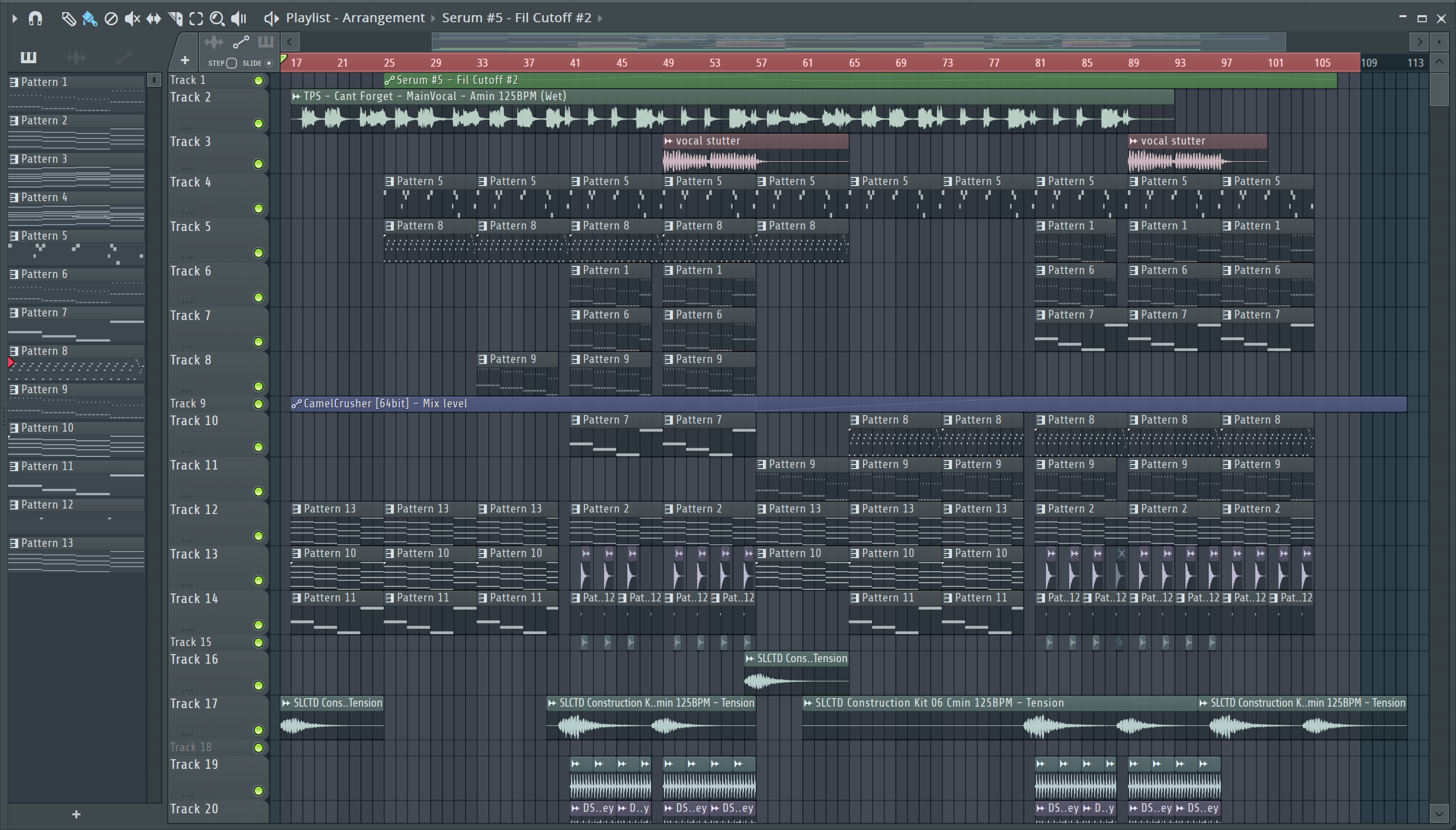Open the TPS - Cant Forget vocal clip menu
Image resolution: width=1456 pixels, height=830 pixels.
pyautogui.click(x=296, y=97)
